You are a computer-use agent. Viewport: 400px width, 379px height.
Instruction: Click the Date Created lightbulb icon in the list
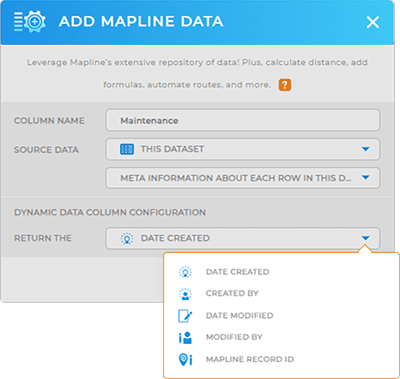(x=185, y=272)
